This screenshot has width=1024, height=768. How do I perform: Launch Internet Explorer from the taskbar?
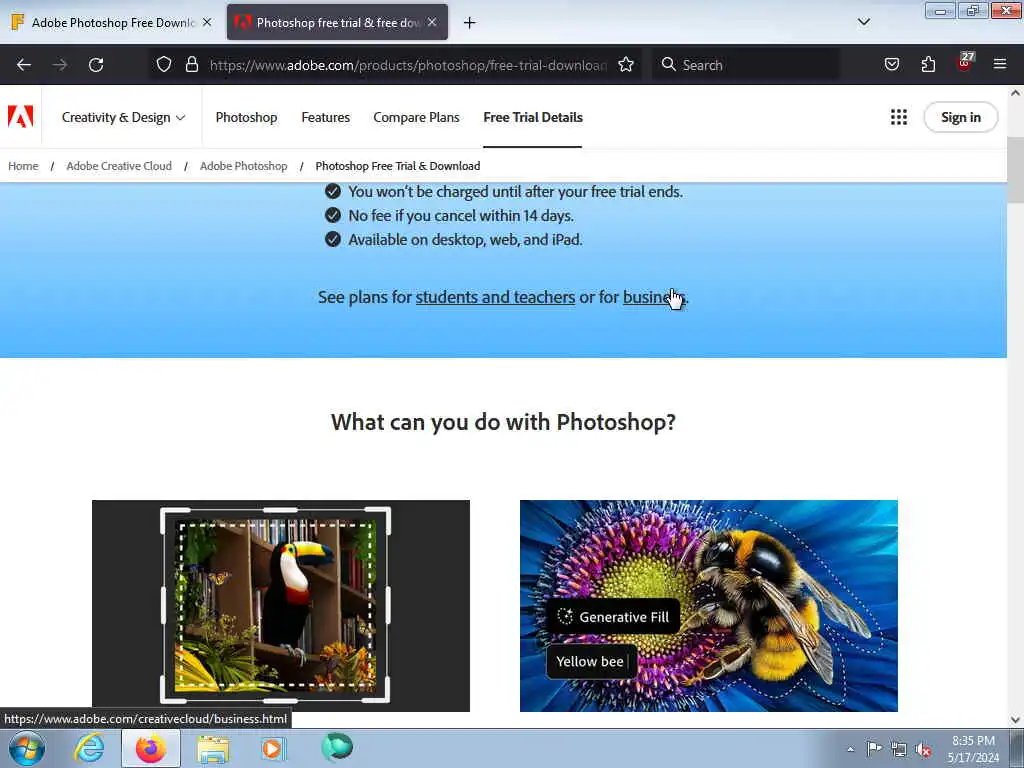tap(89, 748)
